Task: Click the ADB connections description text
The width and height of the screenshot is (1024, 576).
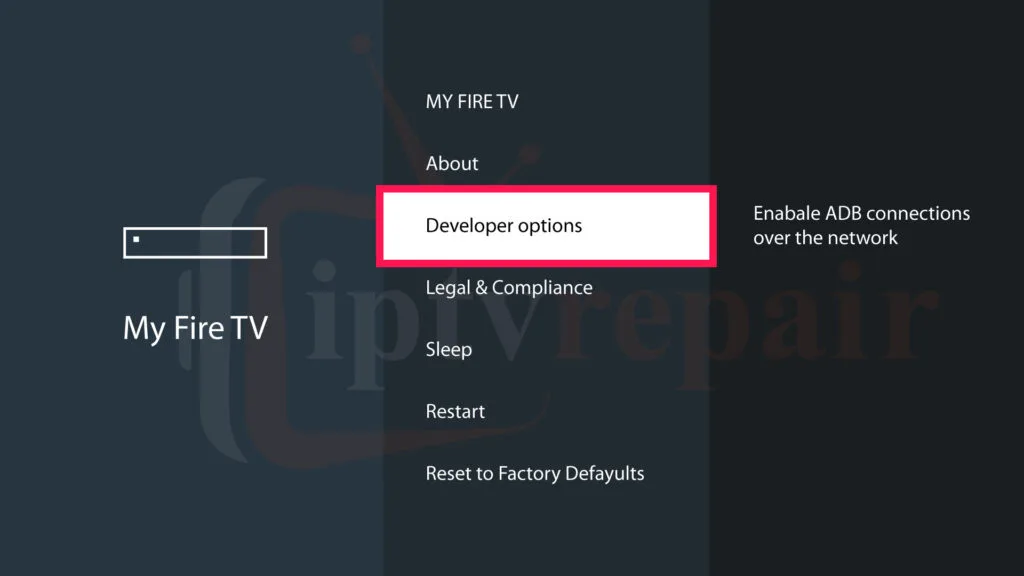Action: coord(860,225)
